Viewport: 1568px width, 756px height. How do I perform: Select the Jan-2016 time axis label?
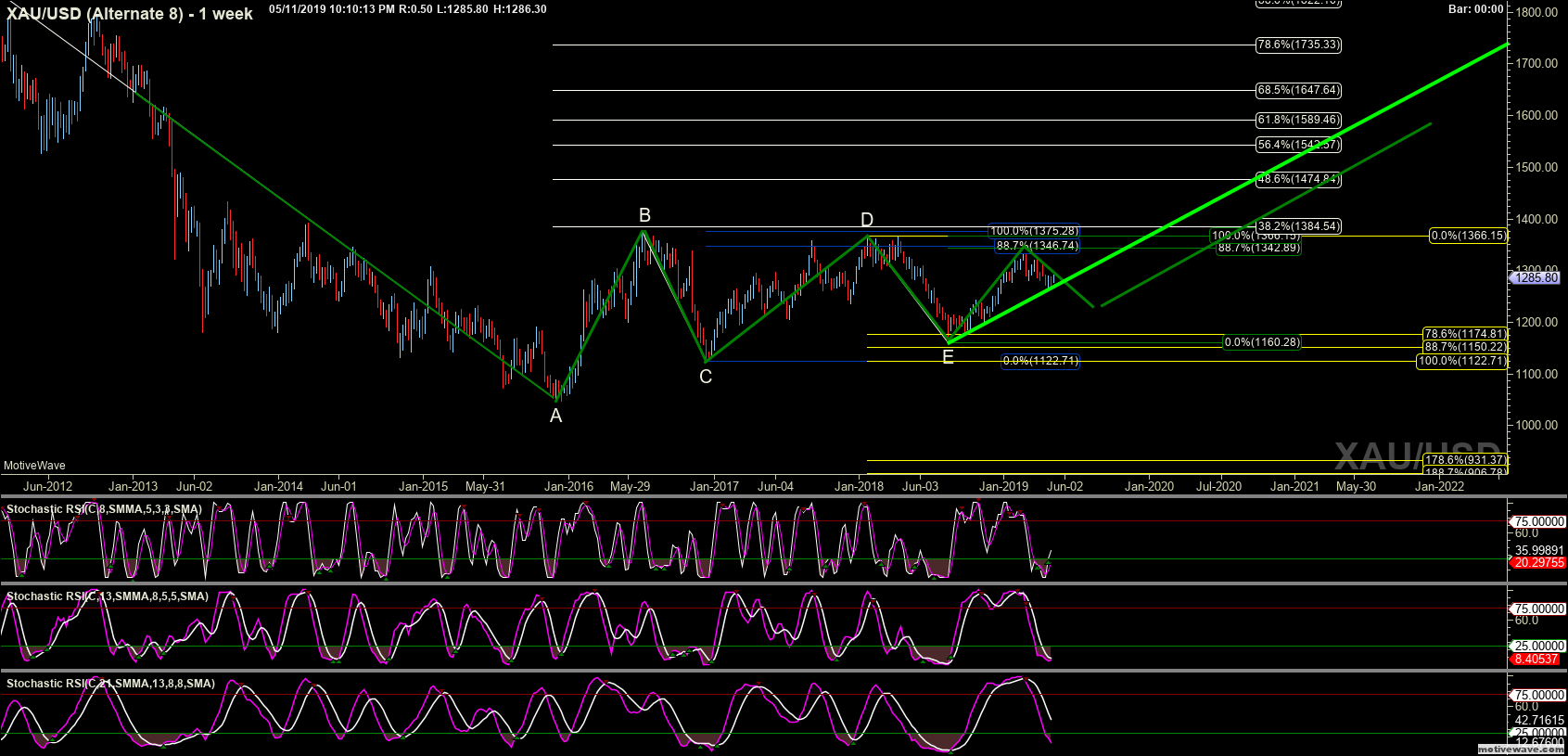tap(568, 486)
